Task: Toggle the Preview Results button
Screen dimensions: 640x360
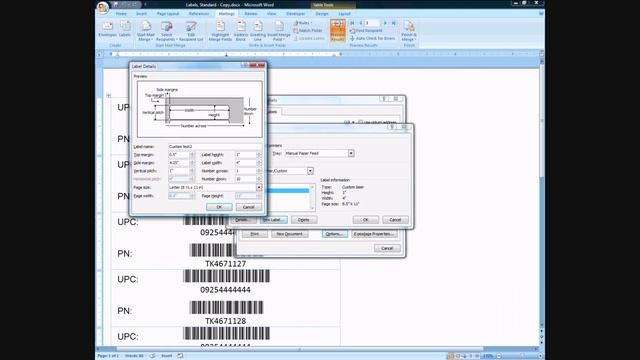Action: tap(338, 30)
